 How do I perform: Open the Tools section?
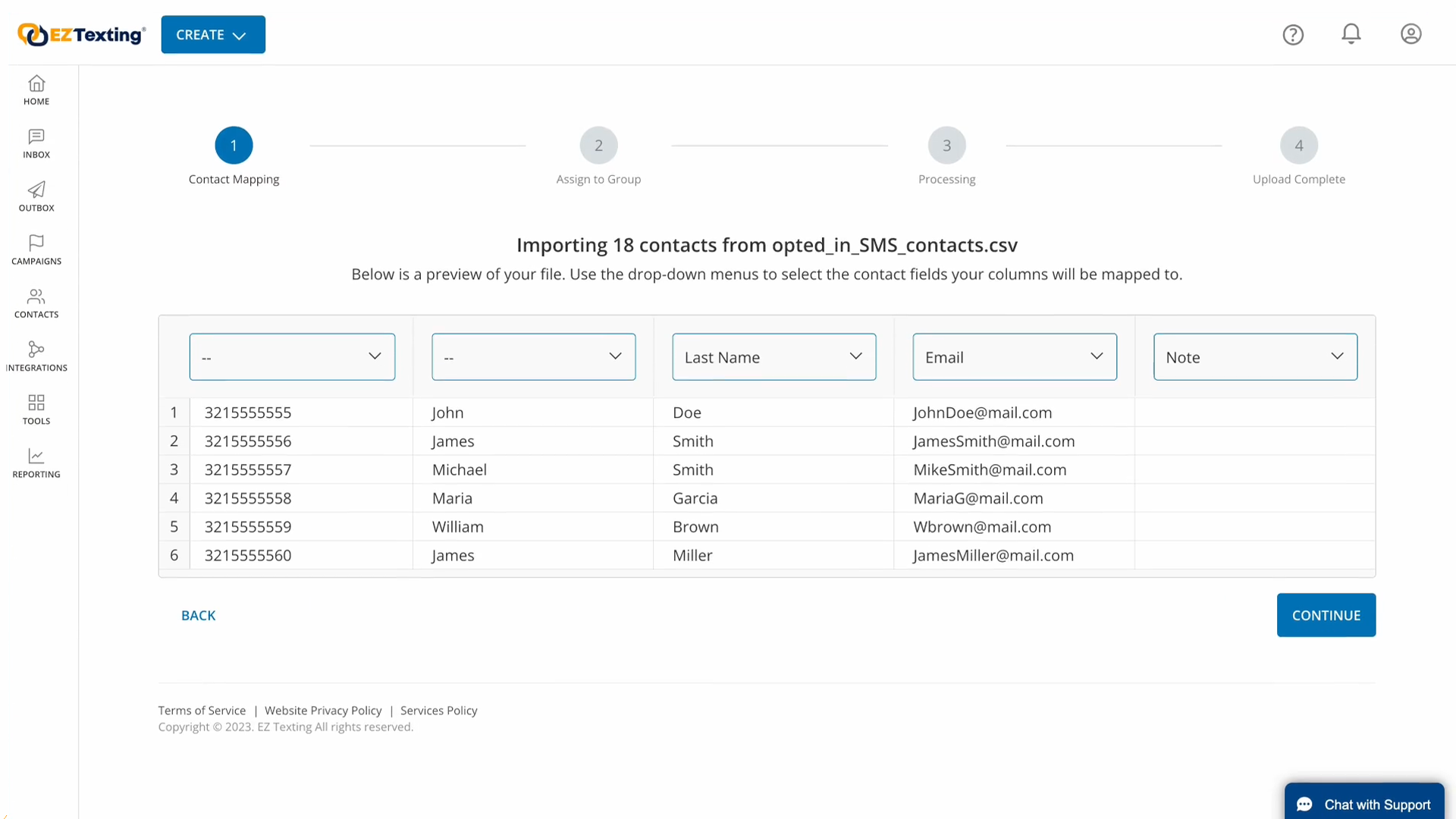pyautogui.click(x=36, y=409)
